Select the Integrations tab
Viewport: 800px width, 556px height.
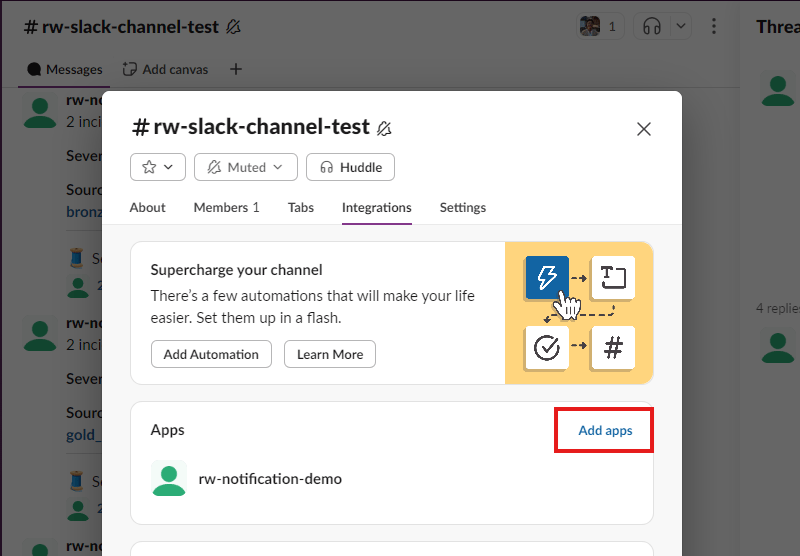[377, 208]
